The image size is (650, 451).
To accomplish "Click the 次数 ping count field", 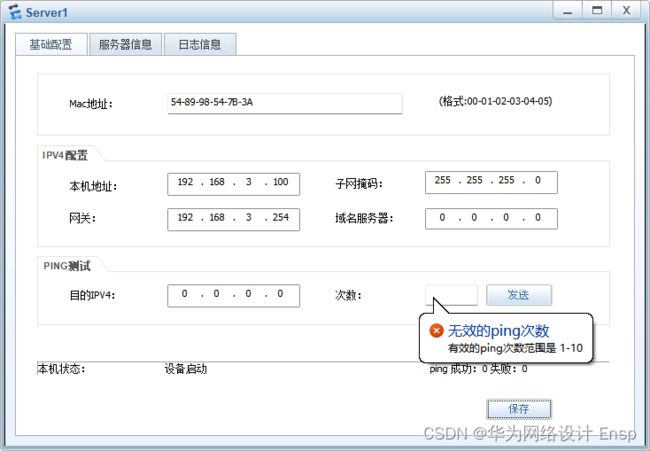I will click(451, 295).
